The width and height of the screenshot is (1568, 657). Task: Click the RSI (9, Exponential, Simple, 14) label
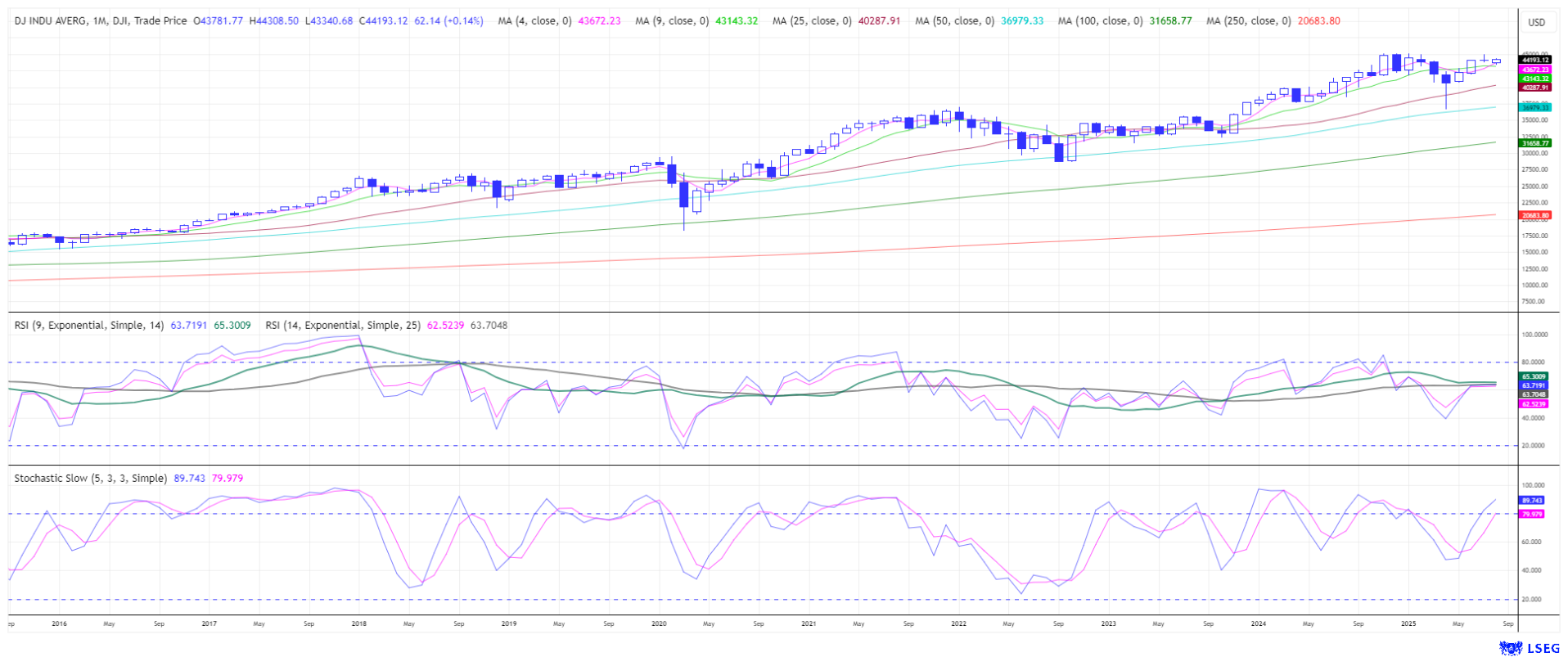89,325
